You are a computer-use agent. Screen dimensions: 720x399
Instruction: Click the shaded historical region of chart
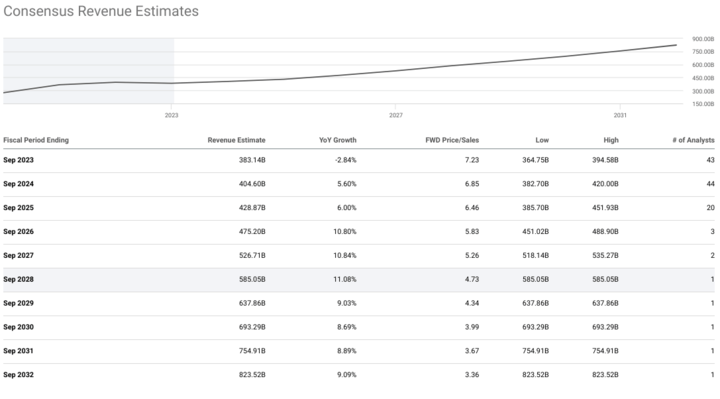(89, 71)
